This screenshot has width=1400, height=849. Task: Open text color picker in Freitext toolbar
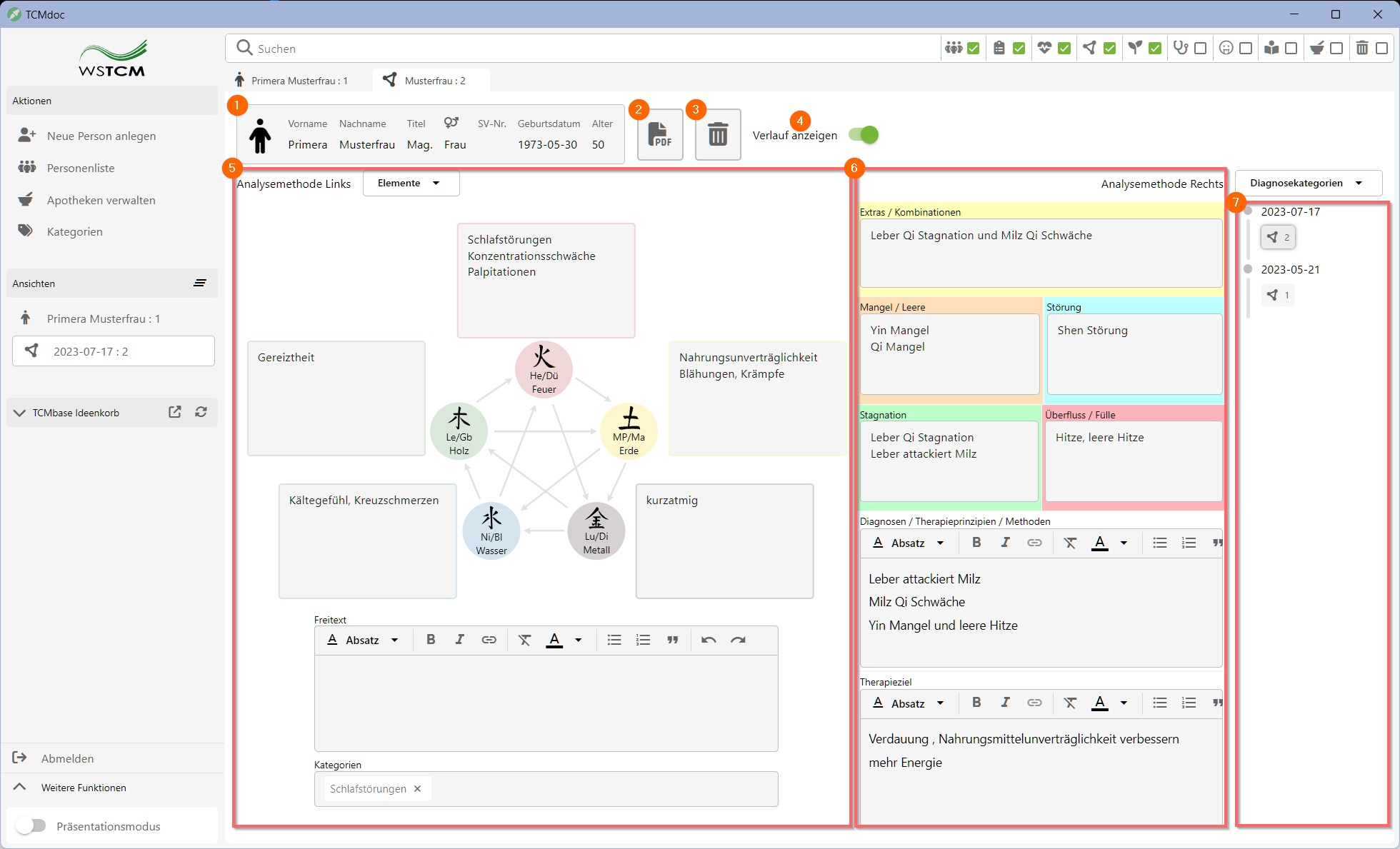579,640
